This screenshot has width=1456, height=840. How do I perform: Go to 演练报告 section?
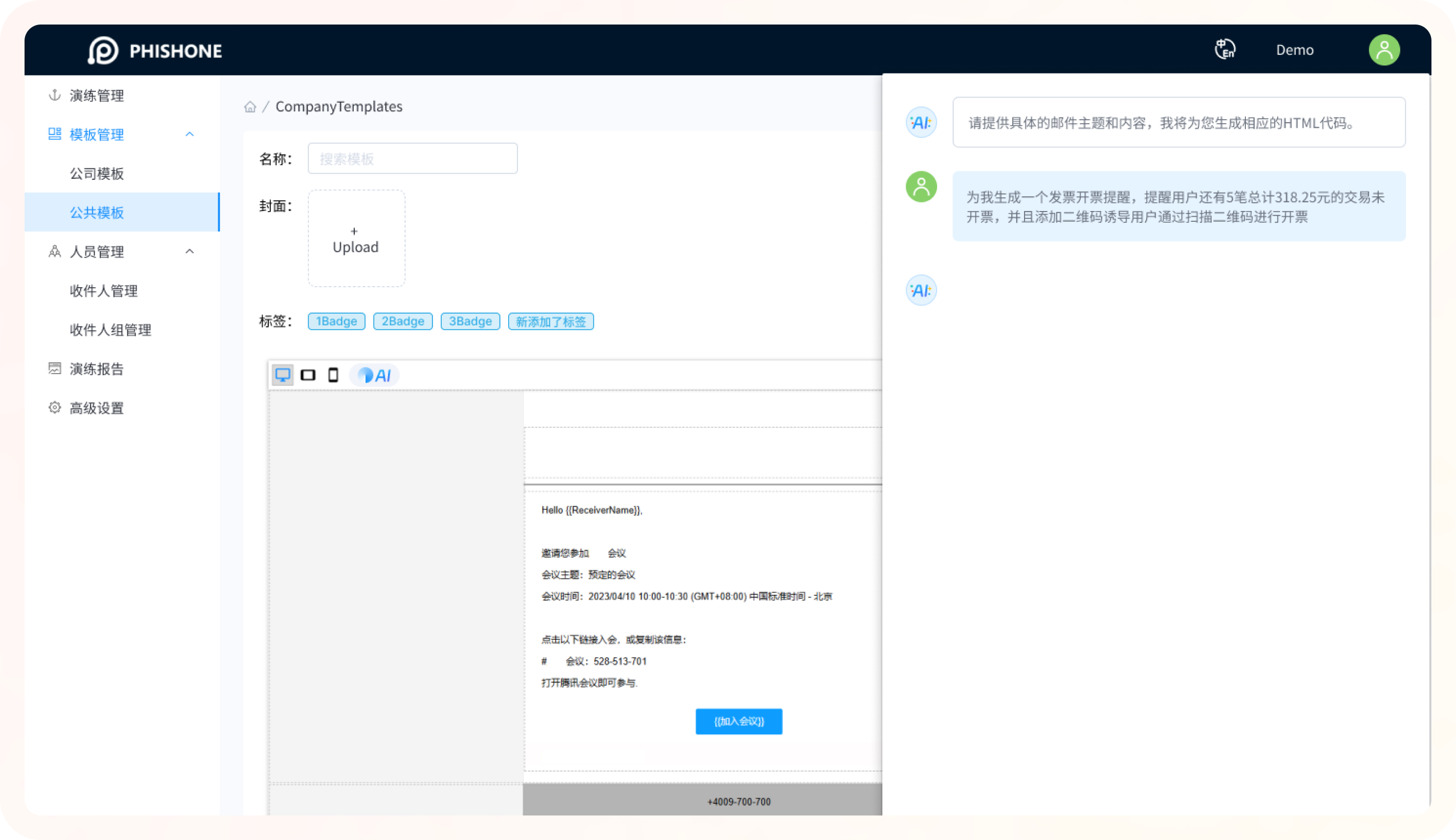[97, 369]
